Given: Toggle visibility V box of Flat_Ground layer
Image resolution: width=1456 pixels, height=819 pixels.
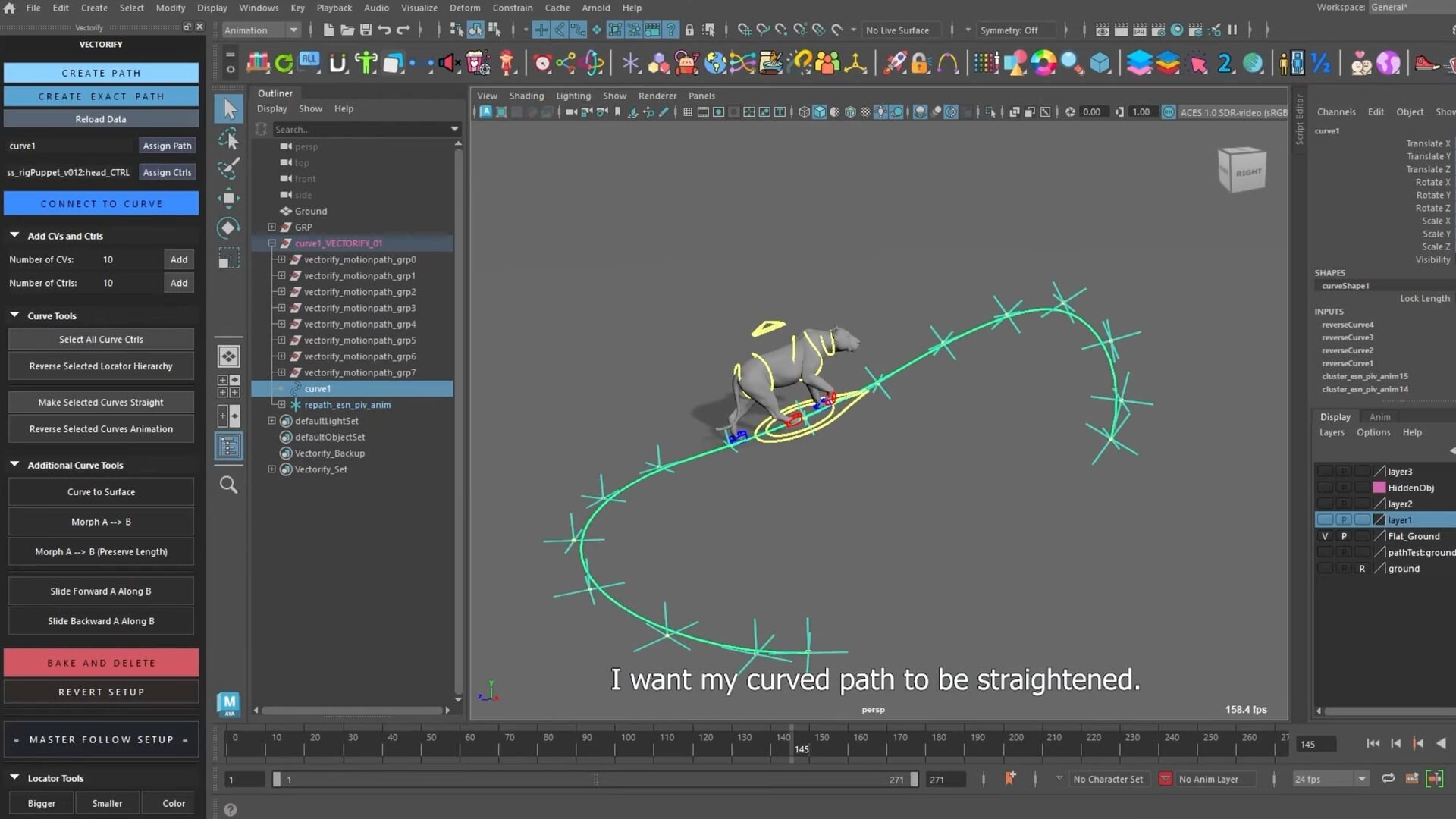Looking at the screenshot, I should coord(1325,536).
